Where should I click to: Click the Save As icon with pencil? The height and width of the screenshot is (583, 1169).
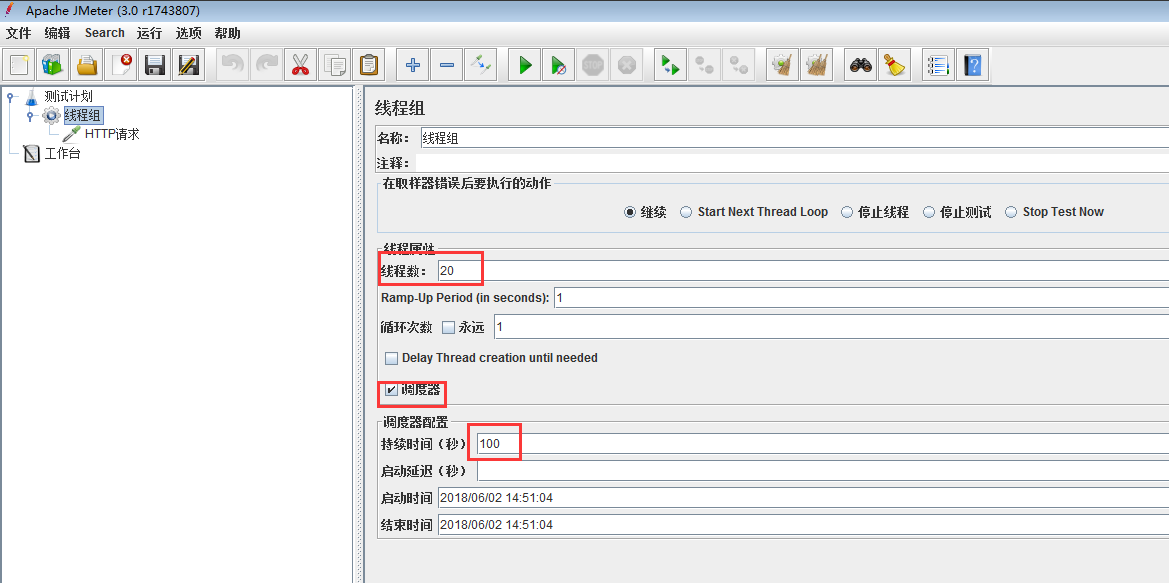[x=188, y=65]
